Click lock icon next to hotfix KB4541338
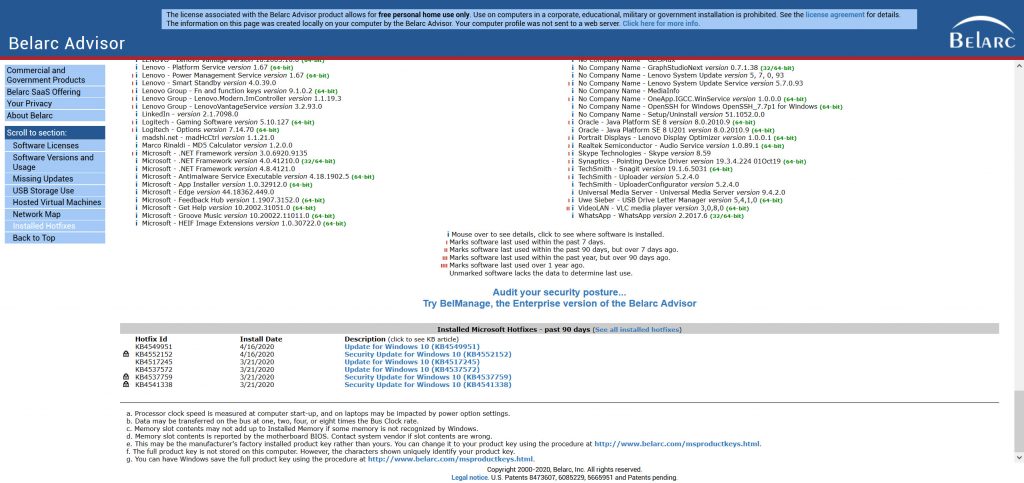This screenshot has width=1024, height=483. coord(126,385)
